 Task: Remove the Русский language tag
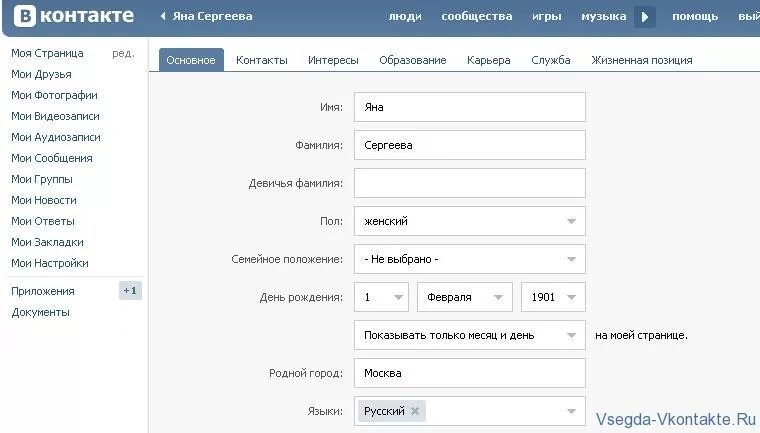[415, 411]
